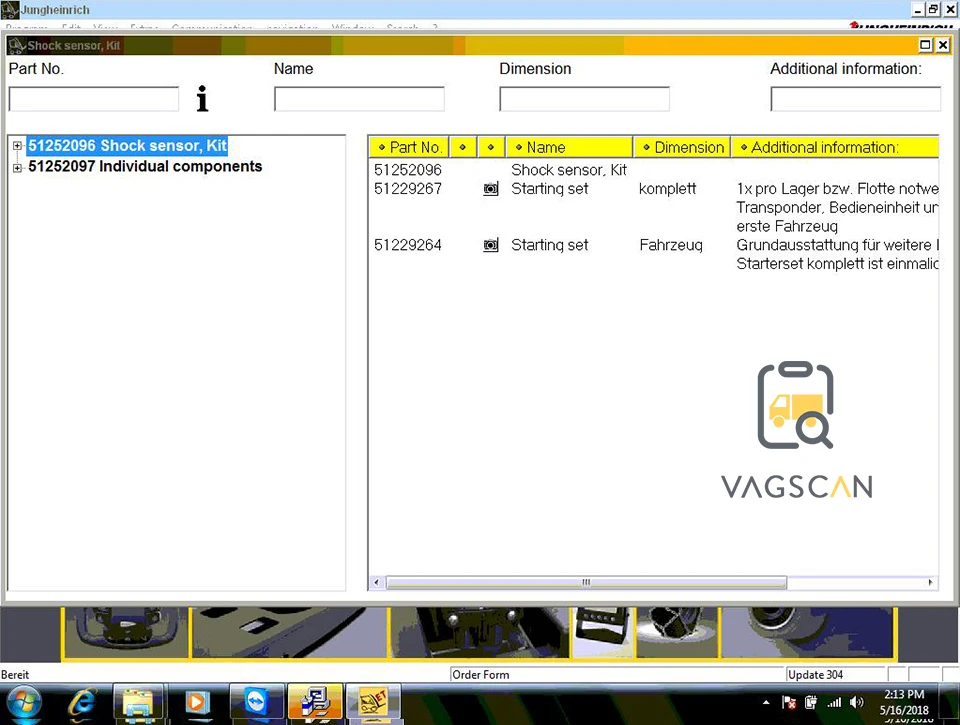Open Windows Explorer folder from the taskbar
The image size is (960, 725).
click(138, 703)
